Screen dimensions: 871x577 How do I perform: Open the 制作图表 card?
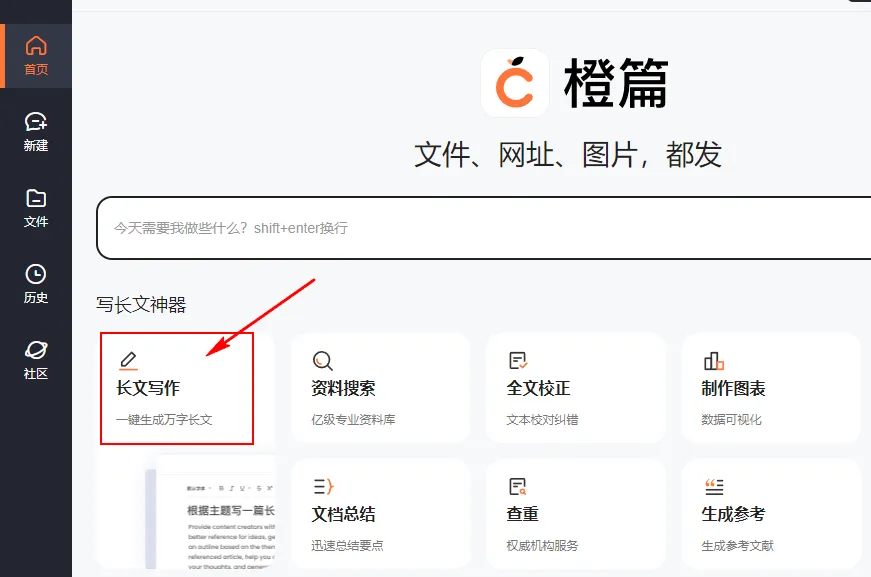[x=771, y=388]
